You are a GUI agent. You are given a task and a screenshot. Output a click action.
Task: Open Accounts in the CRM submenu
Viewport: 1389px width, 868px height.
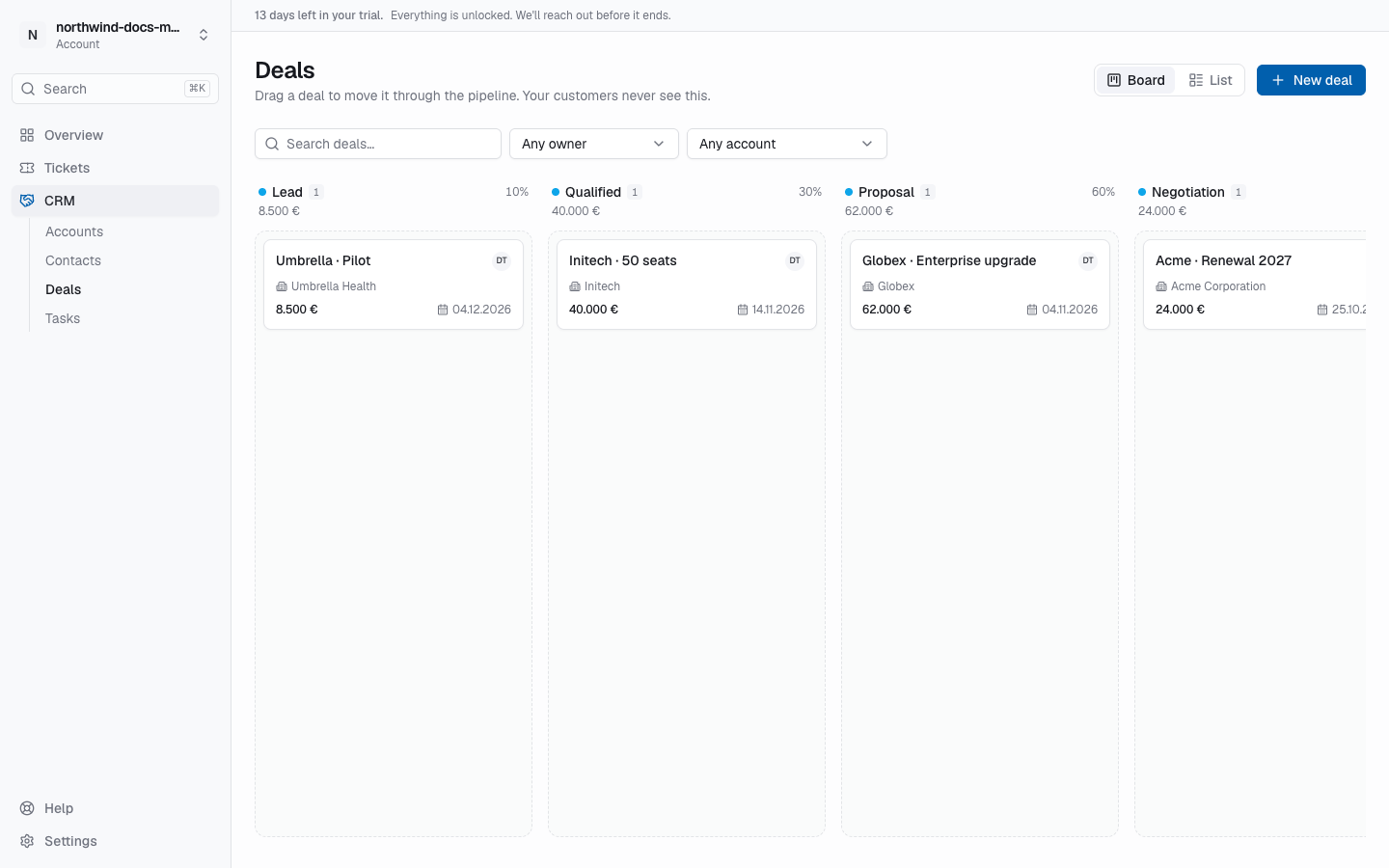pos(74,231)
